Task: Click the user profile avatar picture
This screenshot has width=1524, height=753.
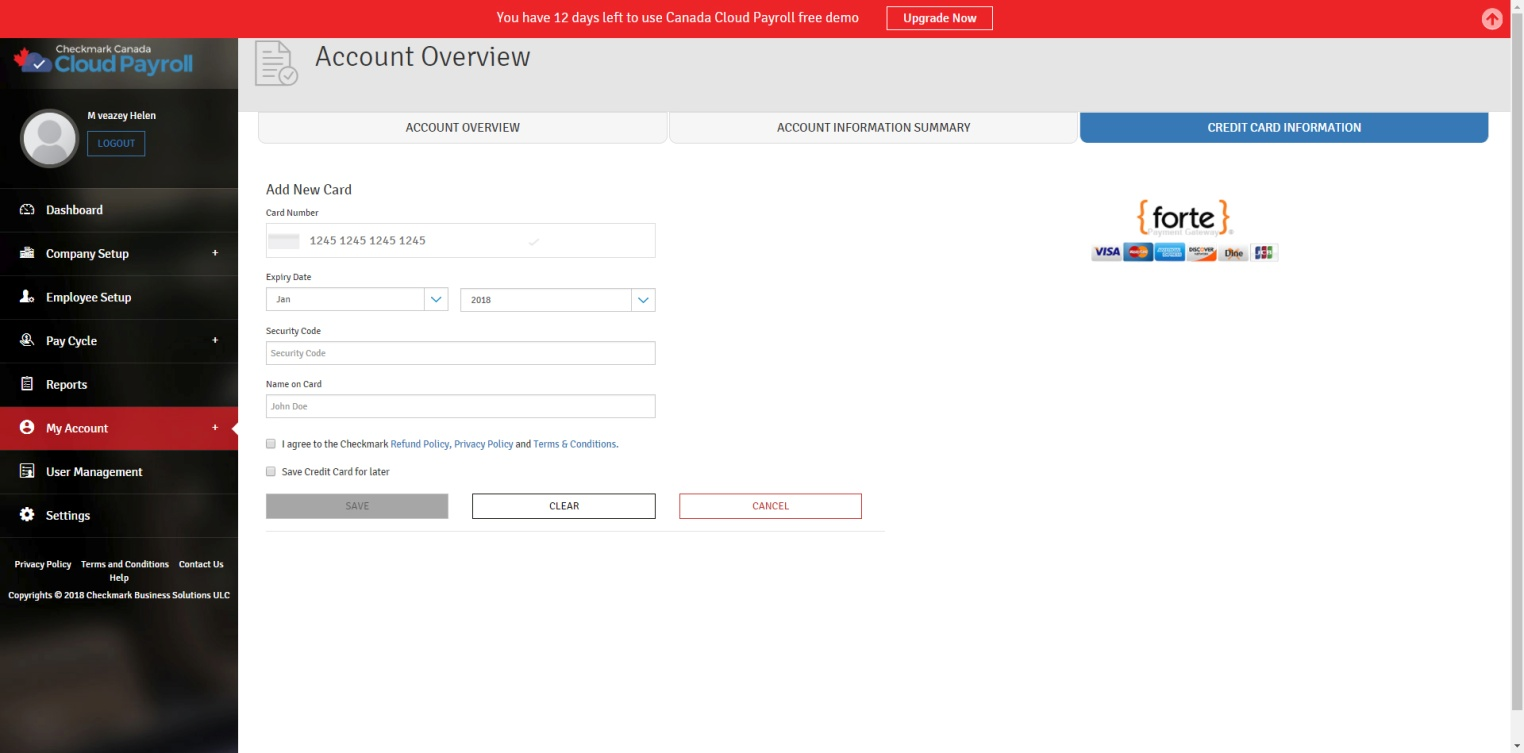Action: (49, 138)
